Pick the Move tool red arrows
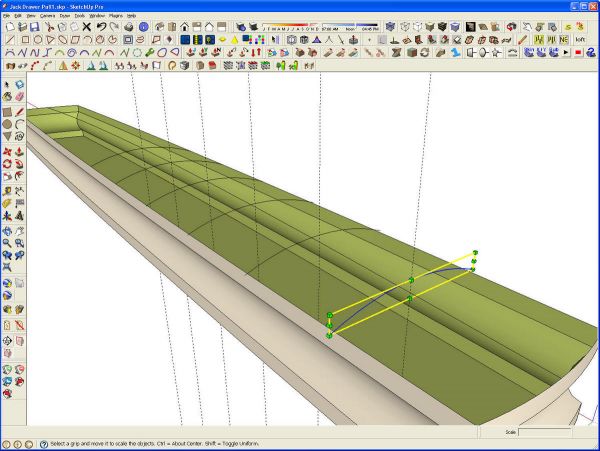The image size is (600, 451). pos(7,152)
